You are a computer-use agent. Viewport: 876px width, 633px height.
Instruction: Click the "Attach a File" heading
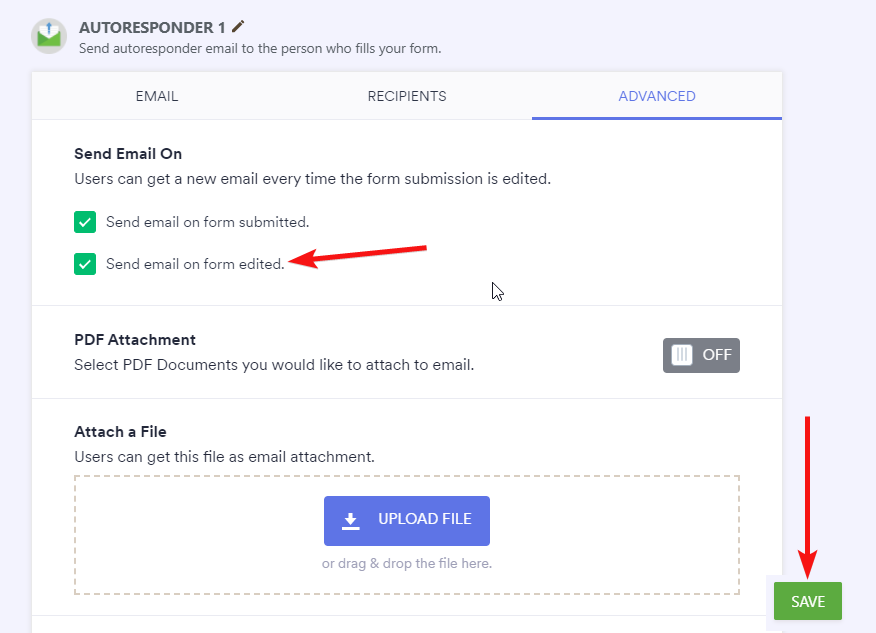[120, 432]
